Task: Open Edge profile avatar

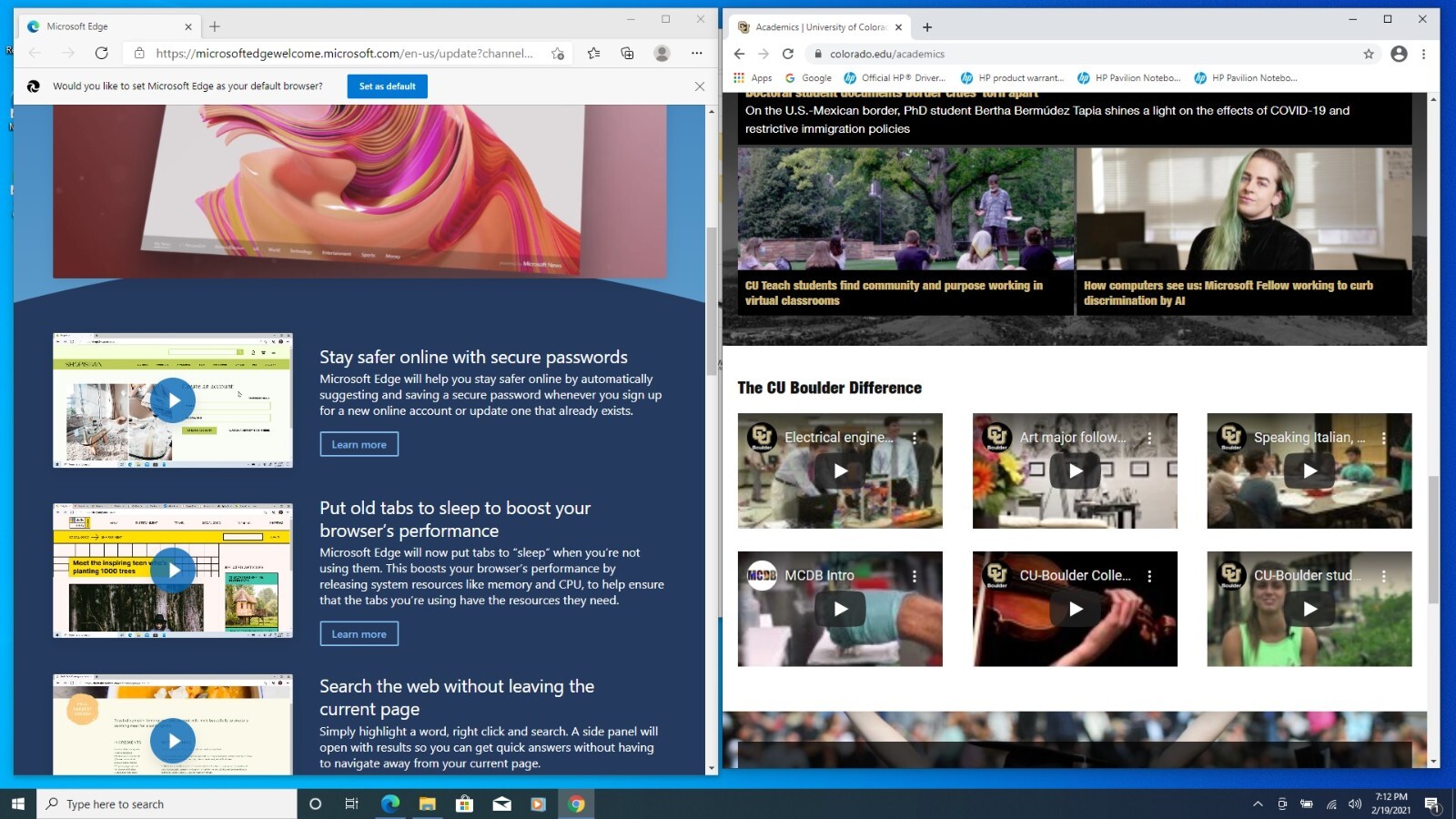Action: [662, 53]
